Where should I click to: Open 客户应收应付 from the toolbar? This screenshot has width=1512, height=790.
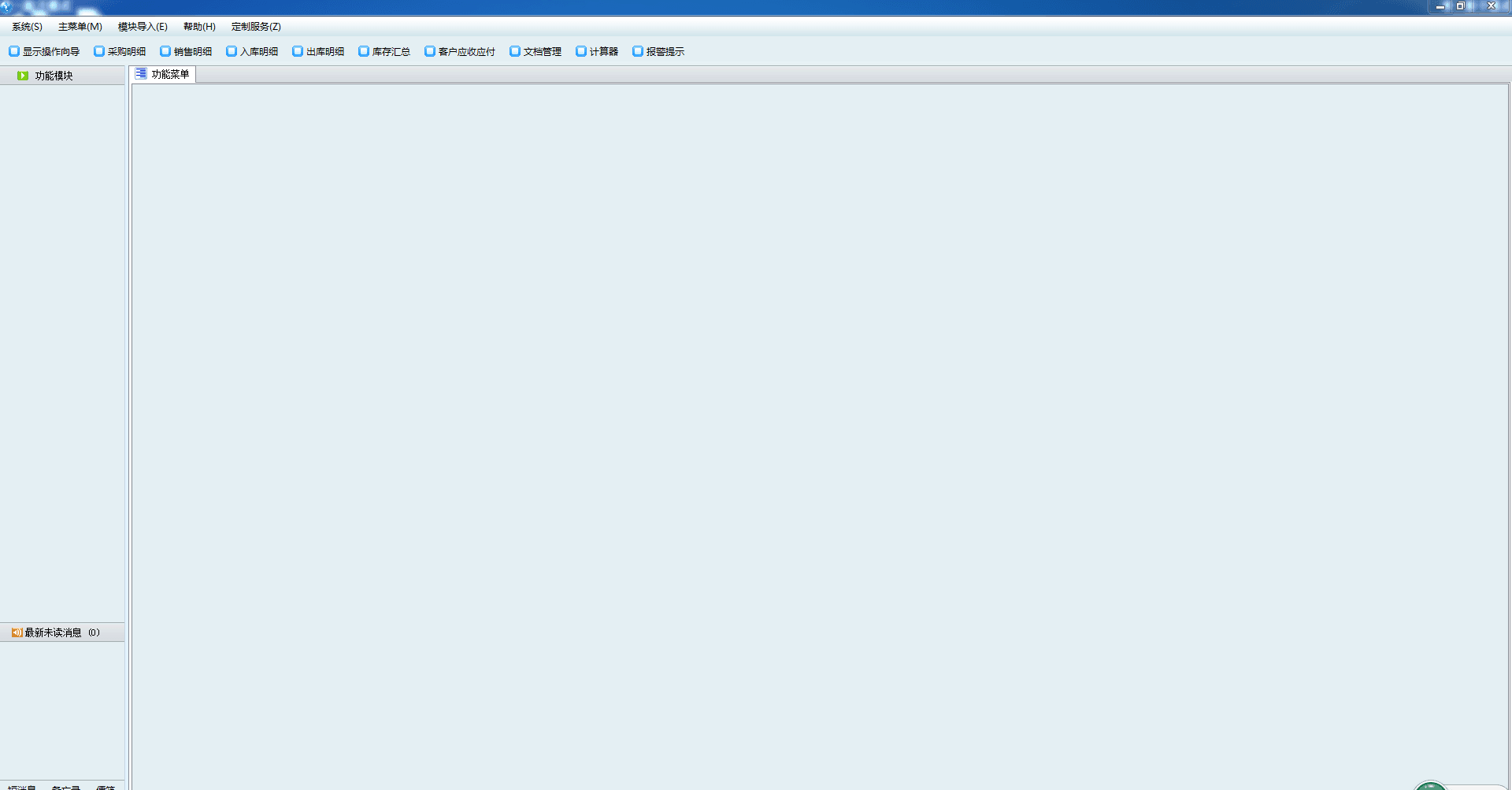pos(460,52)
